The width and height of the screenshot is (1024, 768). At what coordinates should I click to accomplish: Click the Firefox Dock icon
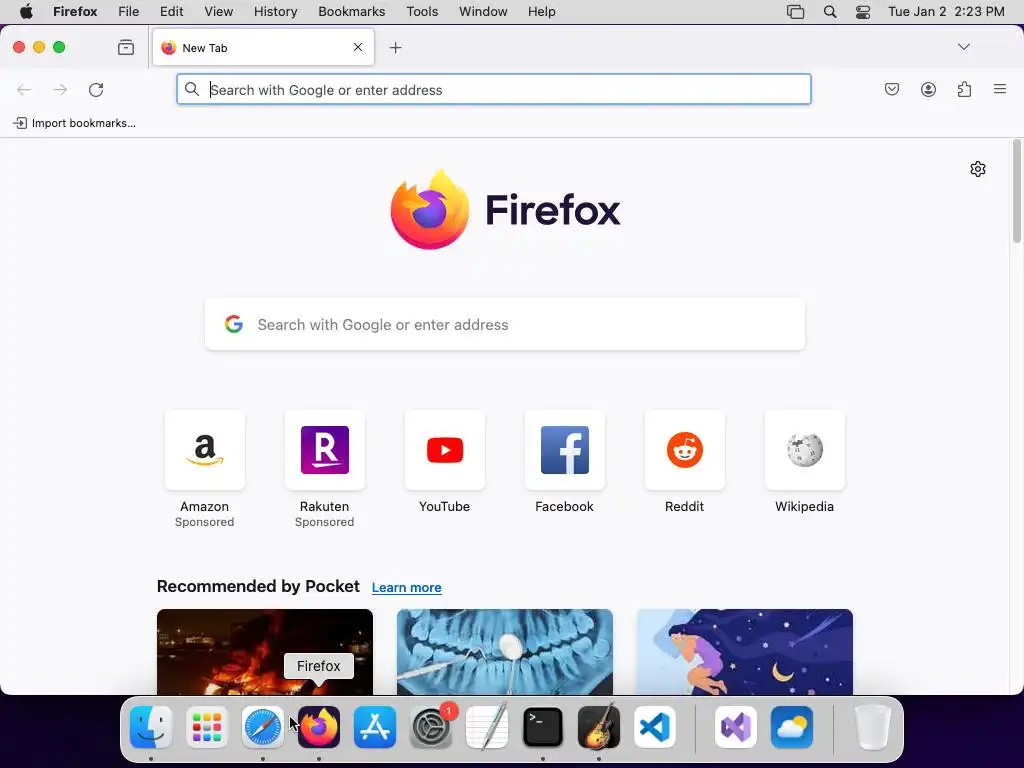[x=319, y=727]
